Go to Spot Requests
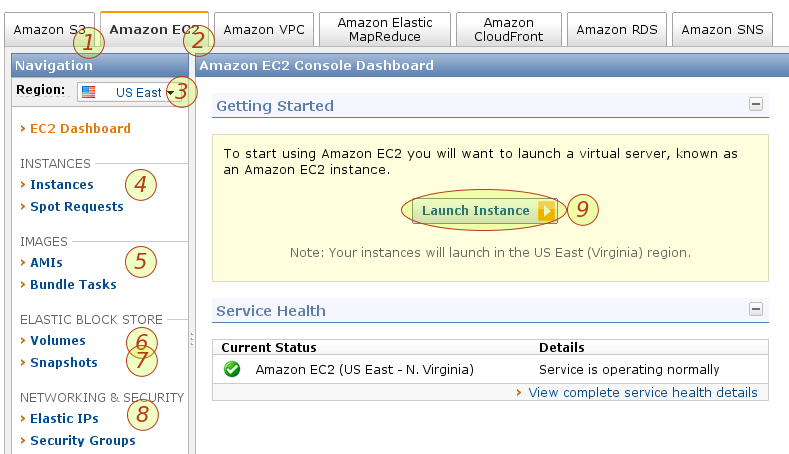 (76, 206)
